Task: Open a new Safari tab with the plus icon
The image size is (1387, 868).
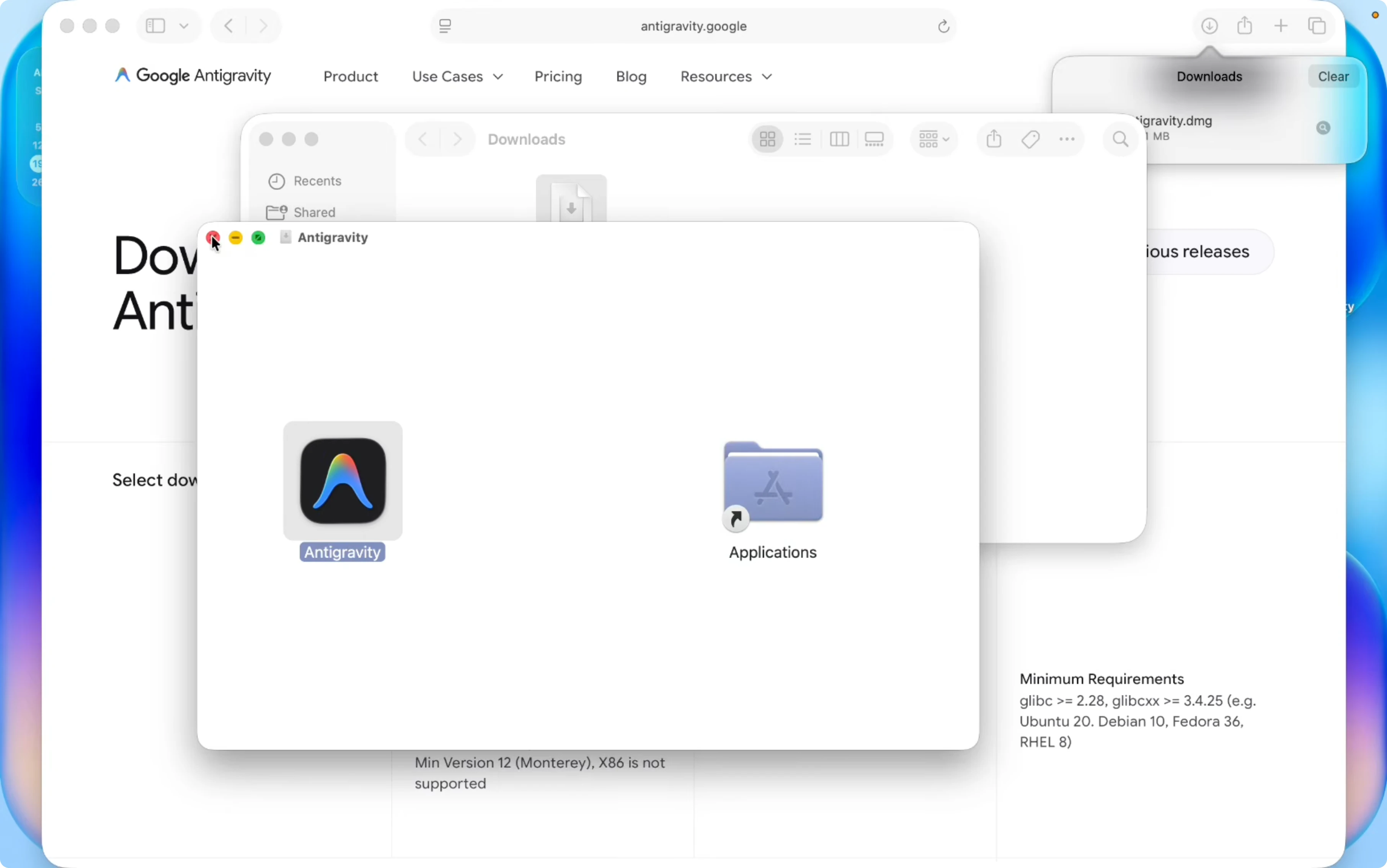Action: (x=1281, y=26)
